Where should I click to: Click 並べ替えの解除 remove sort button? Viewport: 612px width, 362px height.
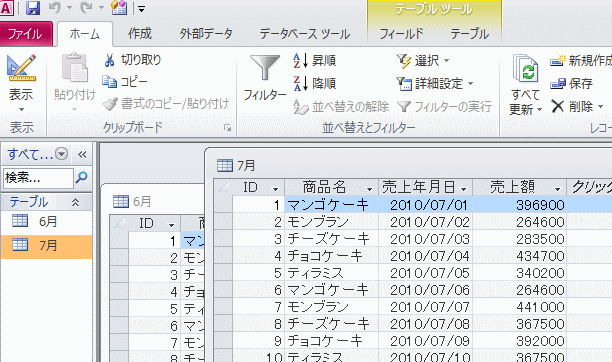click(x=341, y=106)
